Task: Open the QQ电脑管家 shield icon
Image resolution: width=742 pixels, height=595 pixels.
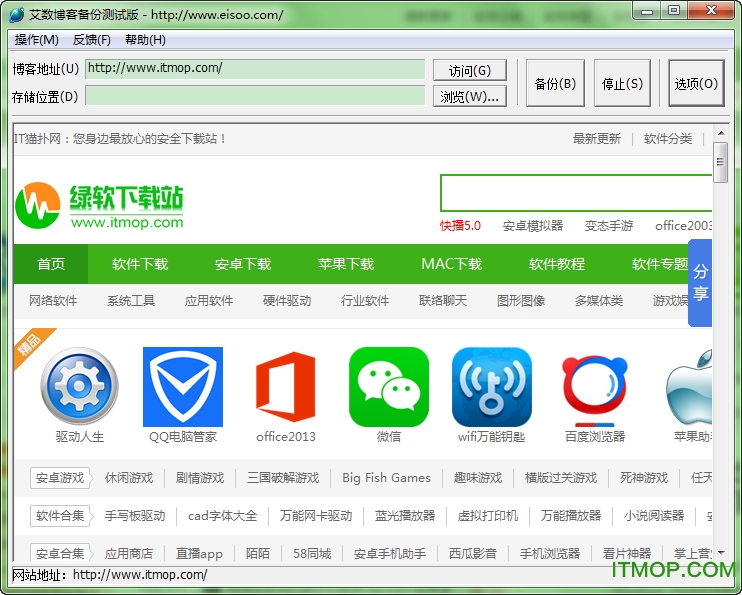Action: pyautogui.click(x=183, y=387)
